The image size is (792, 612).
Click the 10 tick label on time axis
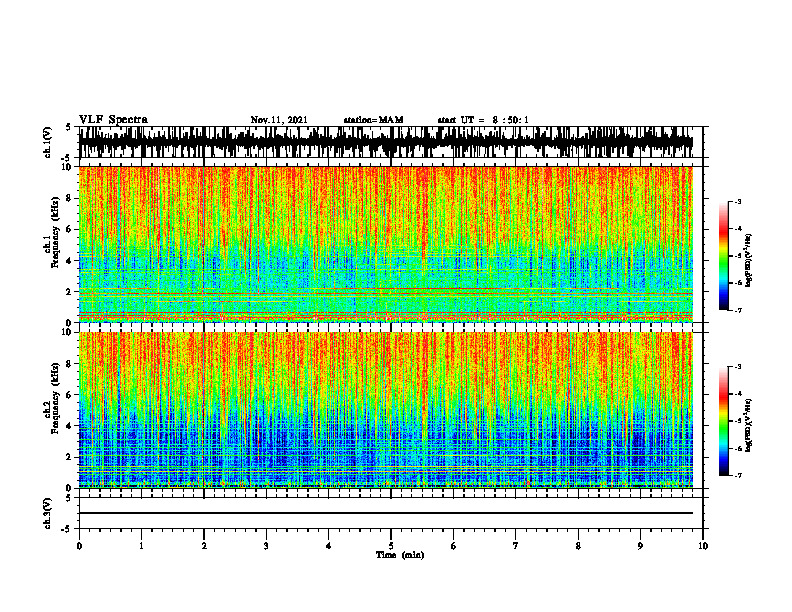point(703,546)
